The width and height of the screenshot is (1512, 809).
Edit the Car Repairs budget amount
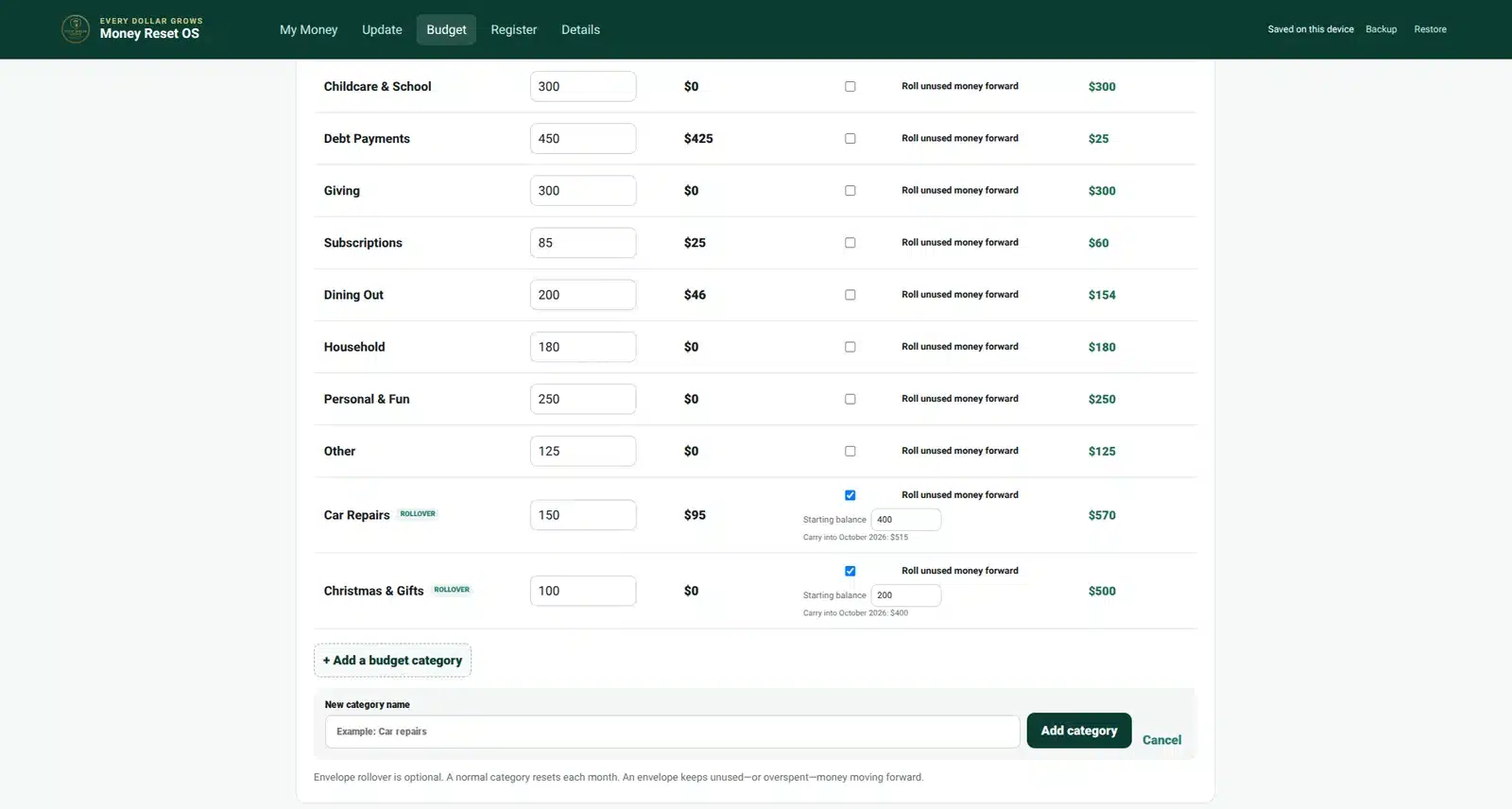point(583,515)
